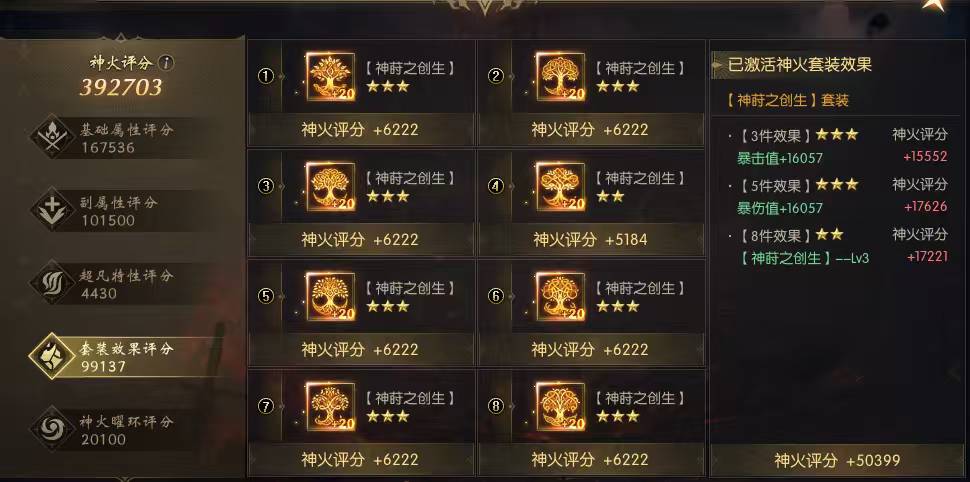The image size is (970, 482).
Task: Click the 基础属性评分 flame icon
Action: (x=53, y=137)
